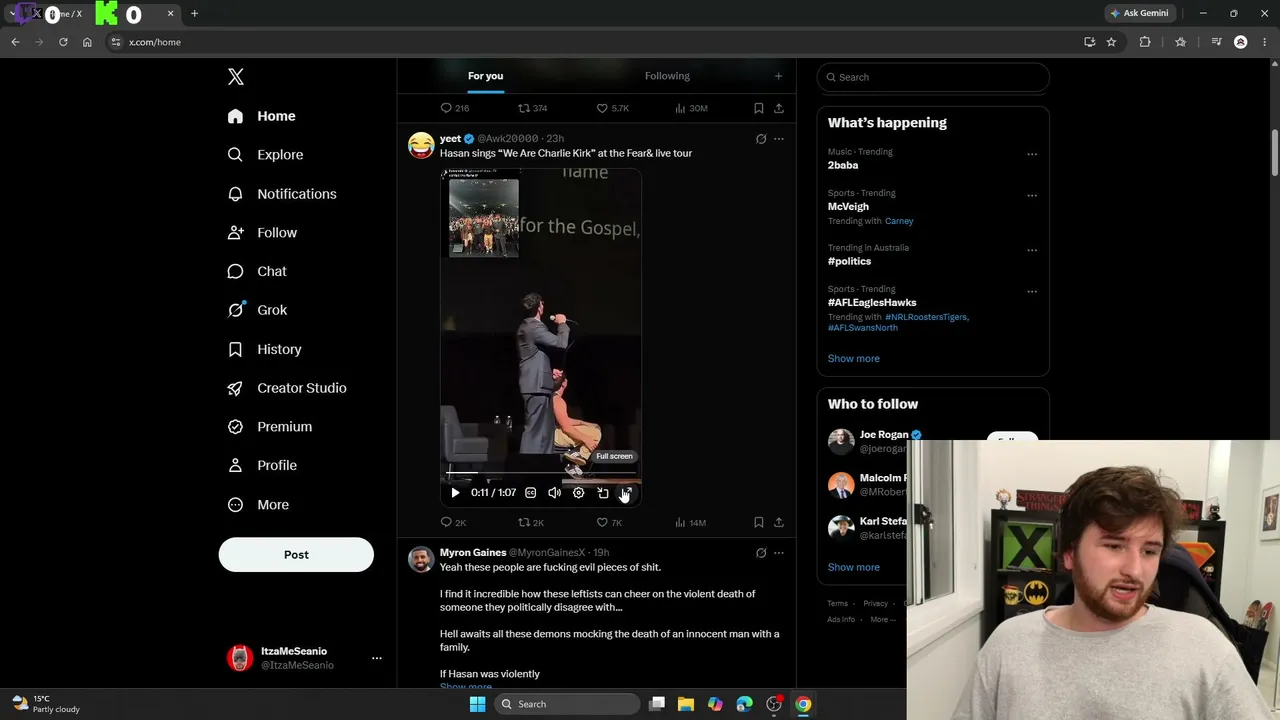
Task: Expand the footer More links
Action: click(x=882, y=620)
